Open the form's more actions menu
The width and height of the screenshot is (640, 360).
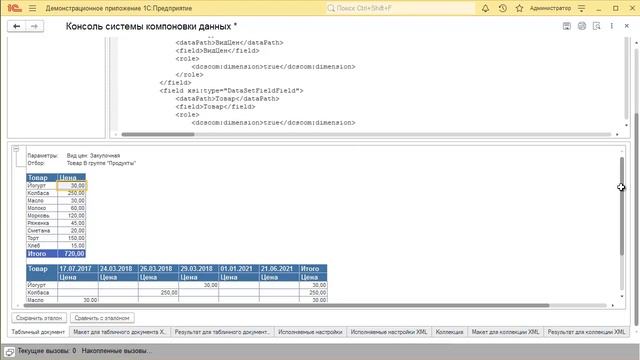click(x=611, y=26)
